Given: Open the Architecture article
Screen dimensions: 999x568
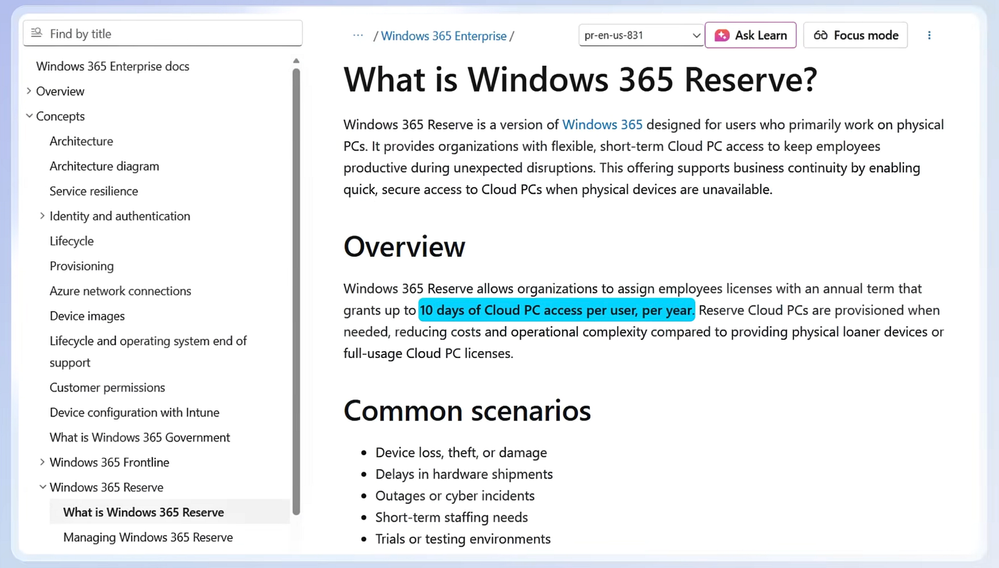Looking at the screenshot, I should tap(82, 141).
